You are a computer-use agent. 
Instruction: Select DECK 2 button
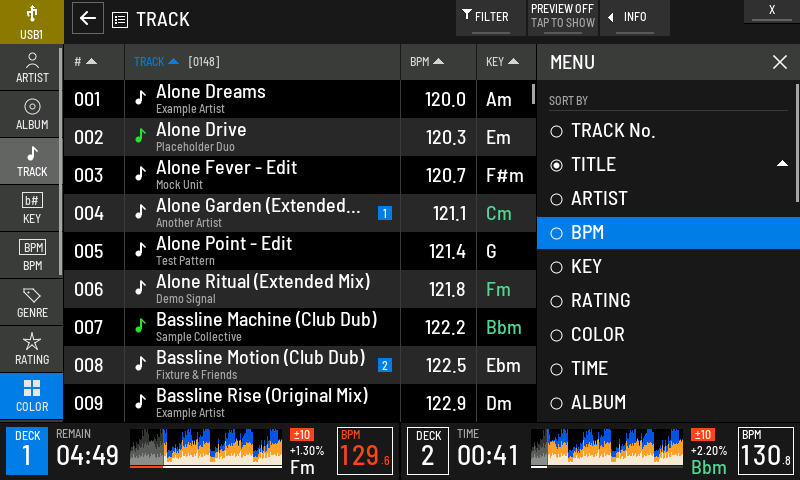coord(428,451)
